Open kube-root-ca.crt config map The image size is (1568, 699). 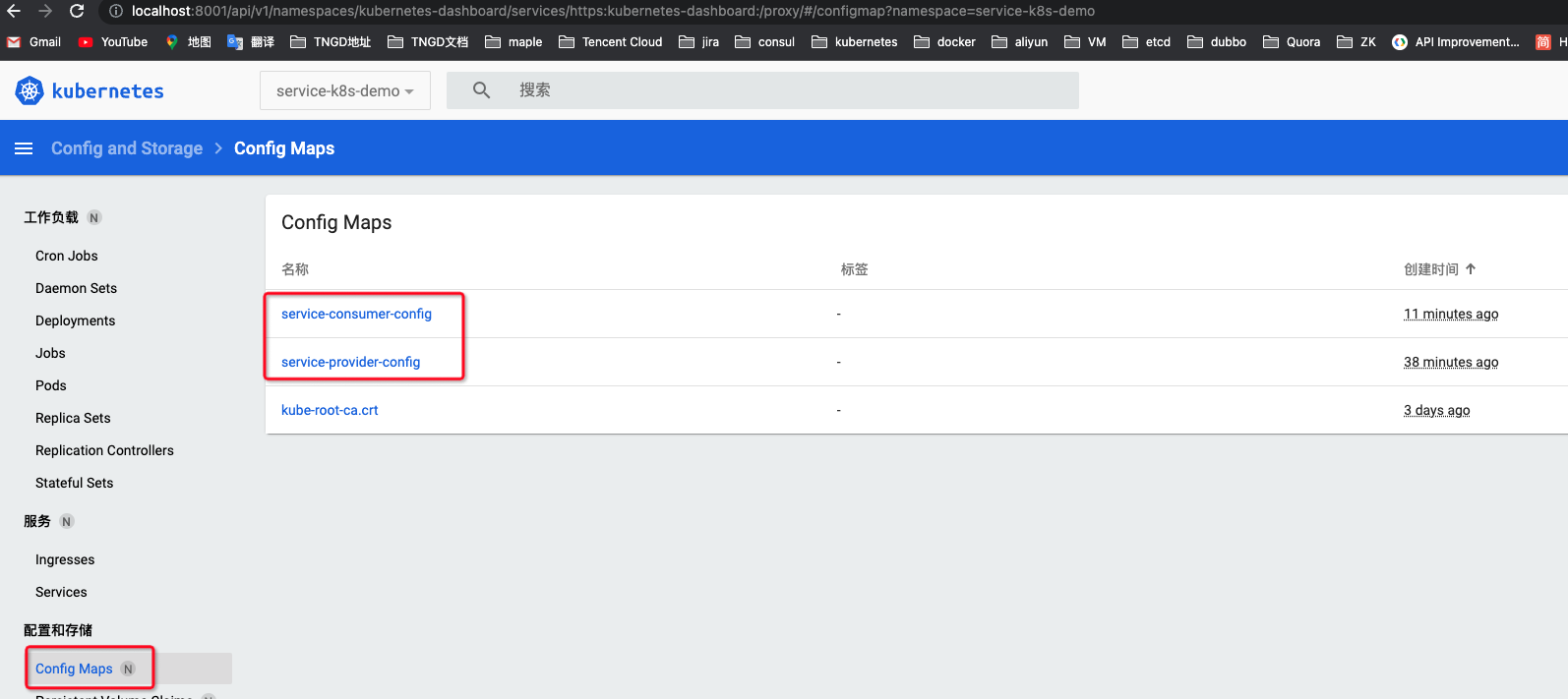coord(330,410)
